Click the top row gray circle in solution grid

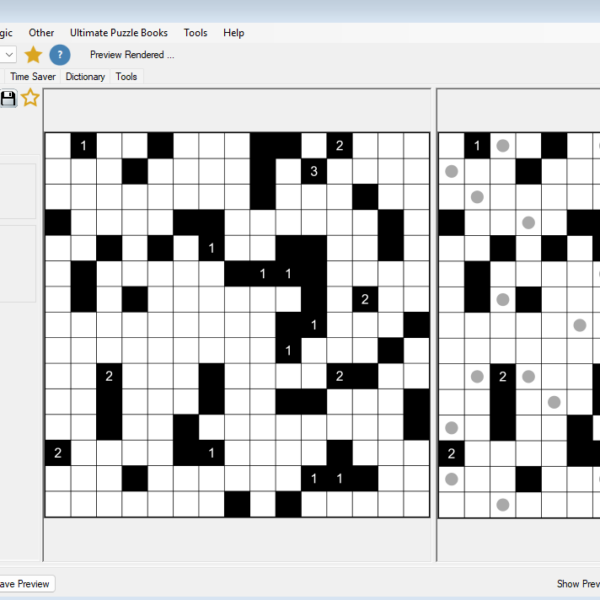click(503, 146)
